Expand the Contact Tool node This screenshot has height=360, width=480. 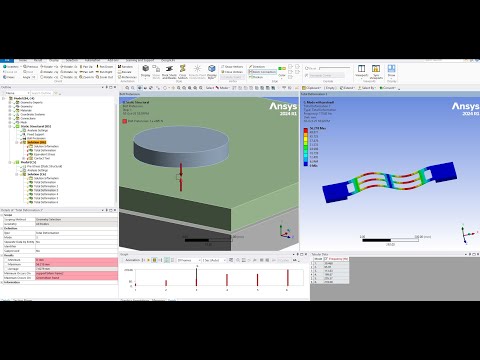click(x=23, y=158)
